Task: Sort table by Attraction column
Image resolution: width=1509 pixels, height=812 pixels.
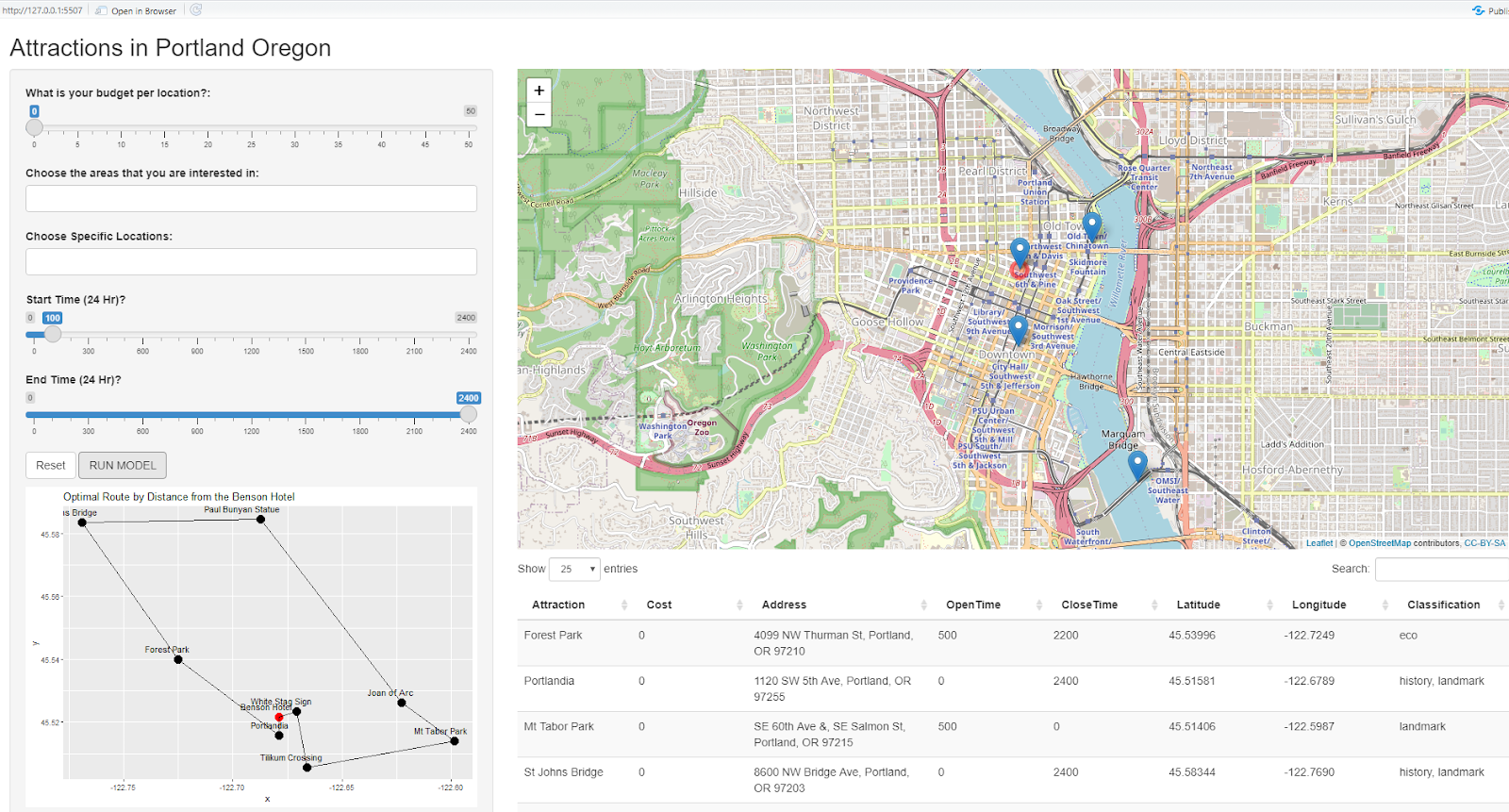Action: click(x=558, y=605)
